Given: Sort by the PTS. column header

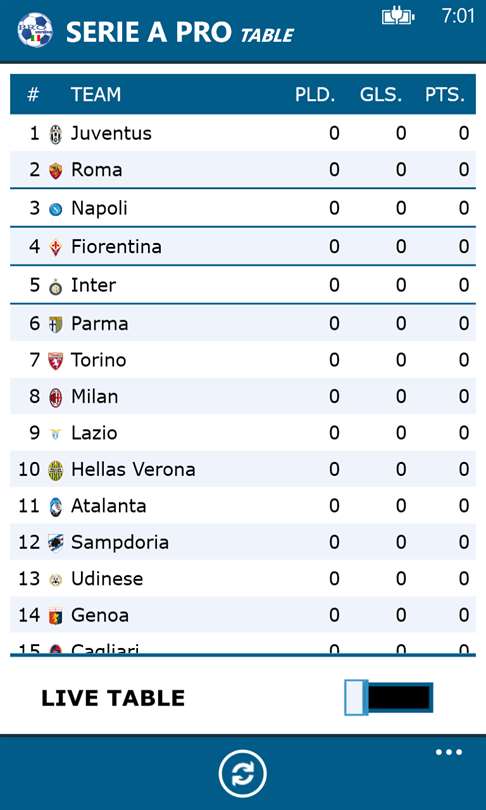Looking at the screenshot, I should 445,95.
